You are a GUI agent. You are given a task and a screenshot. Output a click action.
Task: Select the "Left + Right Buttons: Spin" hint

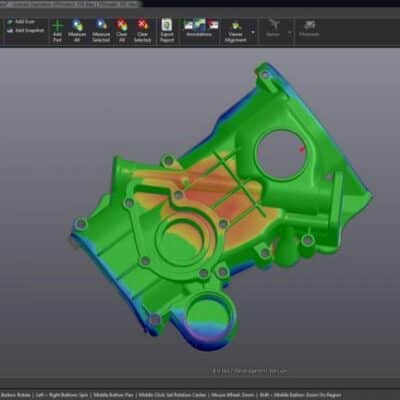(x=62, y=395)
